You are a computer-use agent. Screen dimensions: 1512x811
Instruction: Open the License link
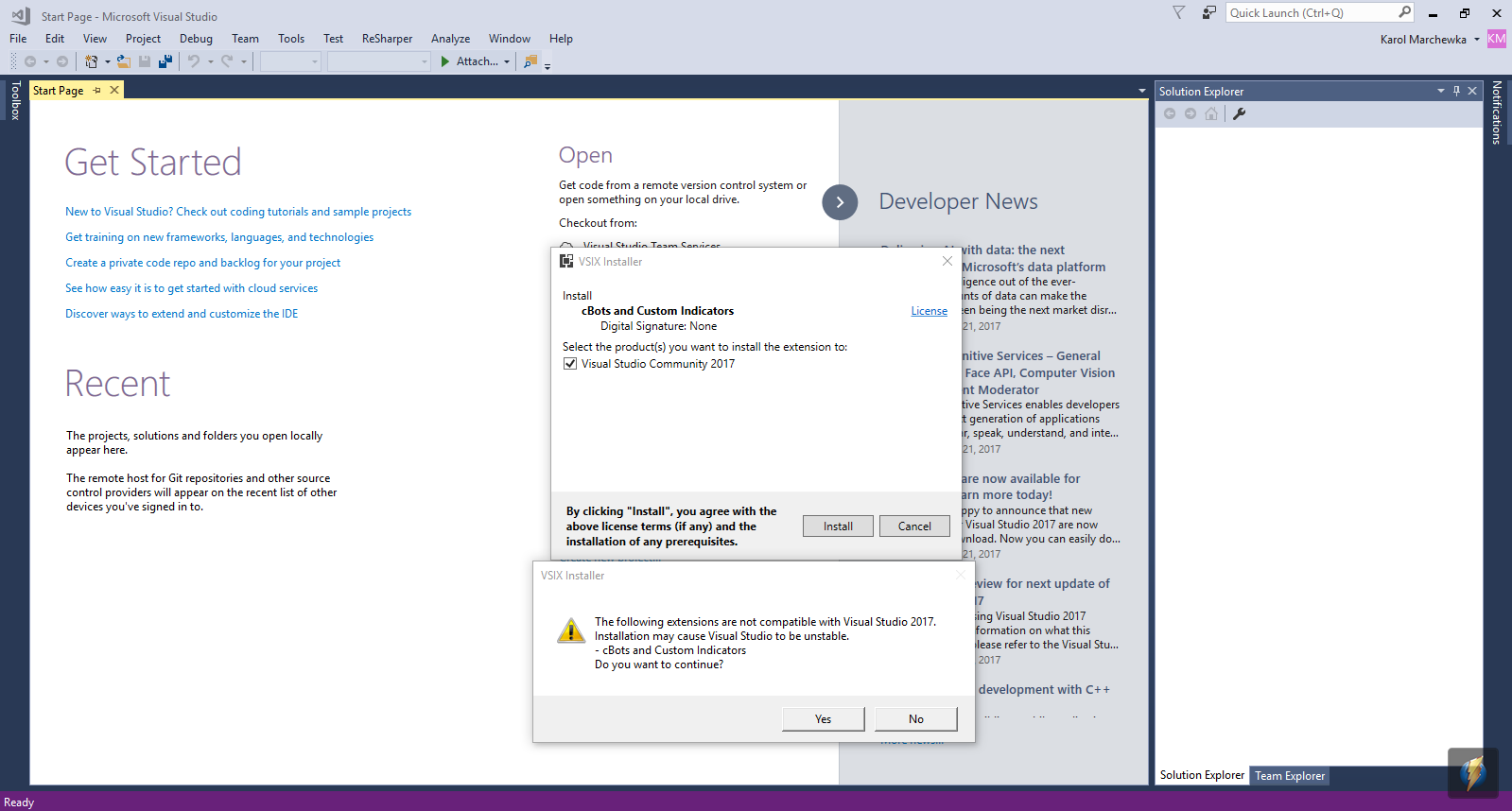point(929,311)
